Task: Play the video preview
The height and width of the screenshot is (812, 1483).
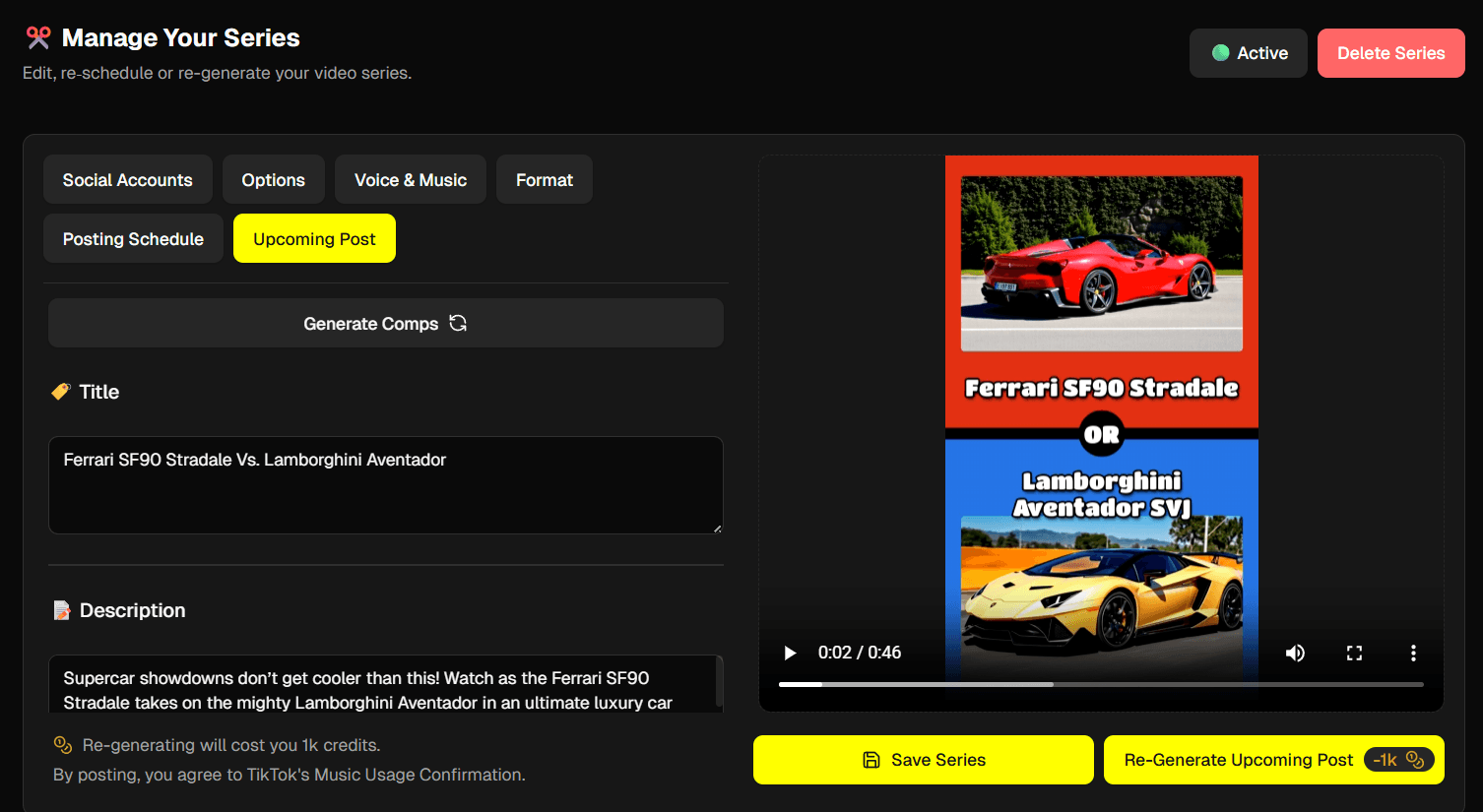Action: [789, 653]
